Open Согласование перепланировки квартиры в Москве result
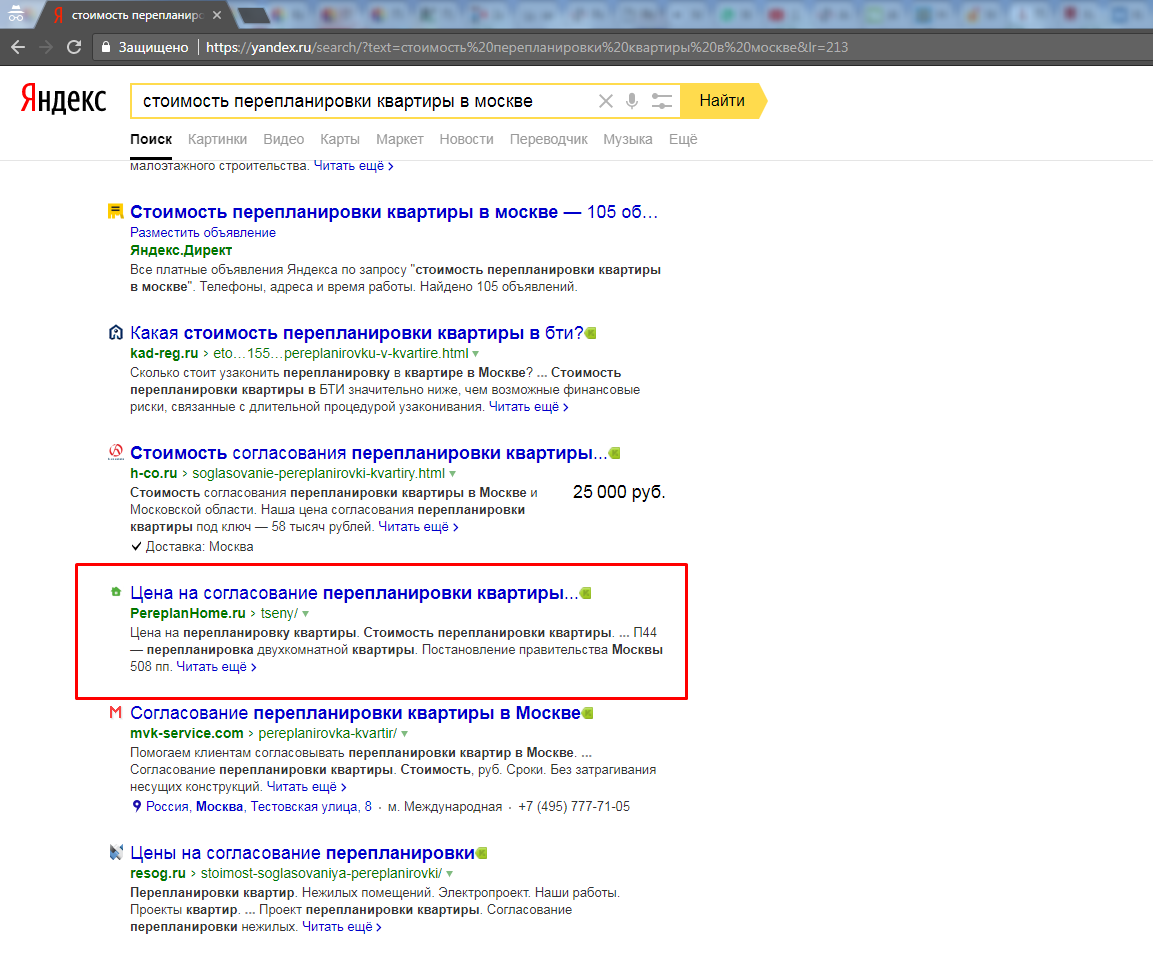Screen dimensions: 1153x956 (355, 713)
